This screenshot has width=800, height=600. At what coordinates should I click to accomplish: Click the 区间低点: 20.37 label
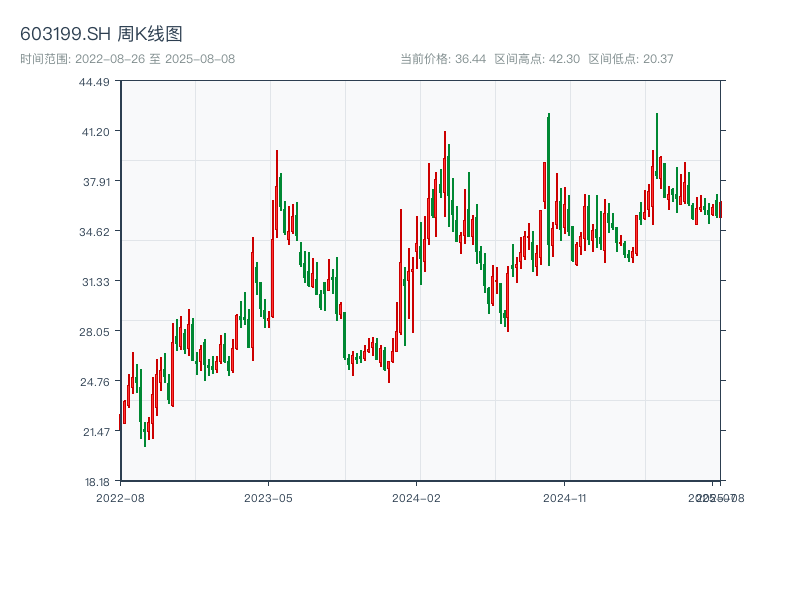[631, 59]
